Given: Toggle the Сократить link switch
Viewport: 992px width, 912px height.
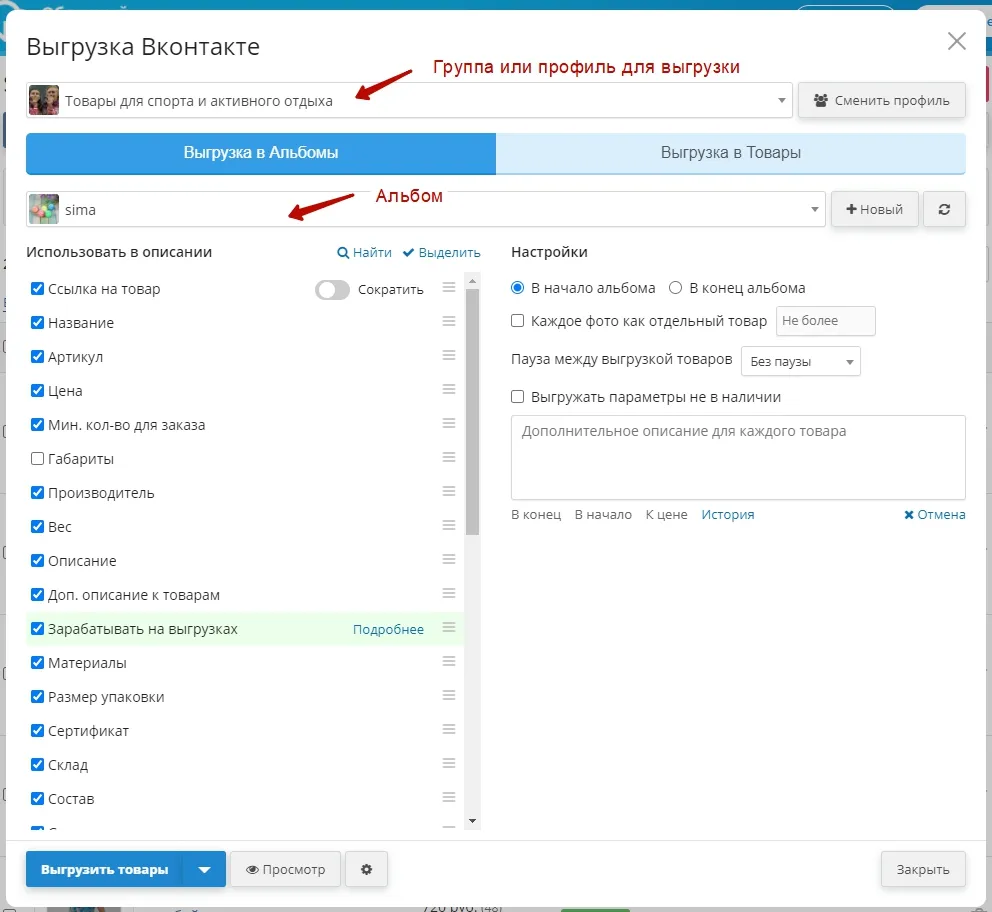Looking at the screenshot, I should [x=332, y=290].
